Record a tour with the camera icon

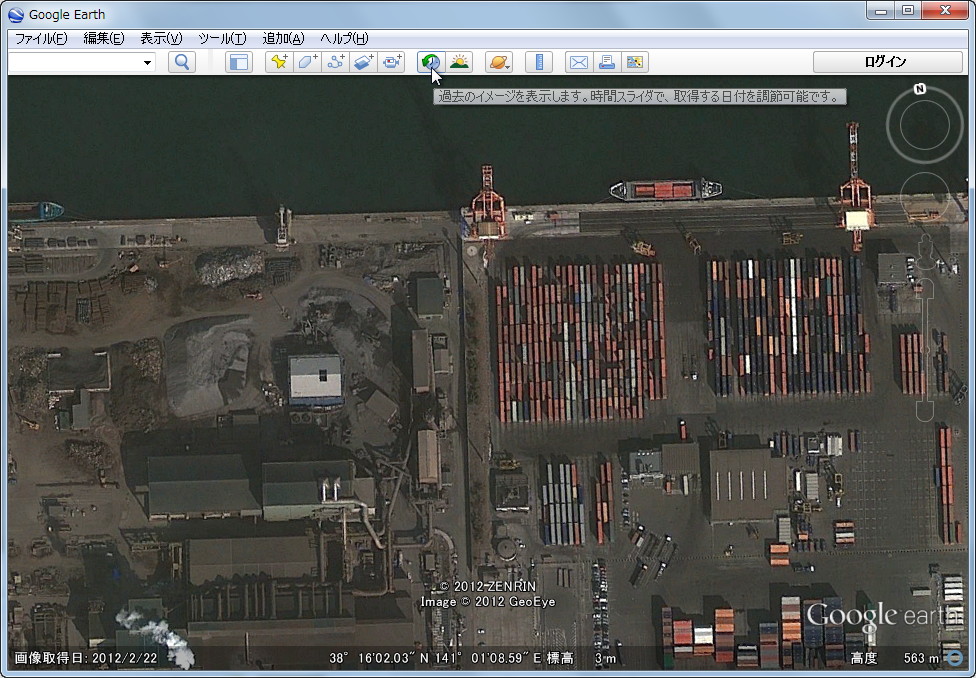[x=392, y=62]
